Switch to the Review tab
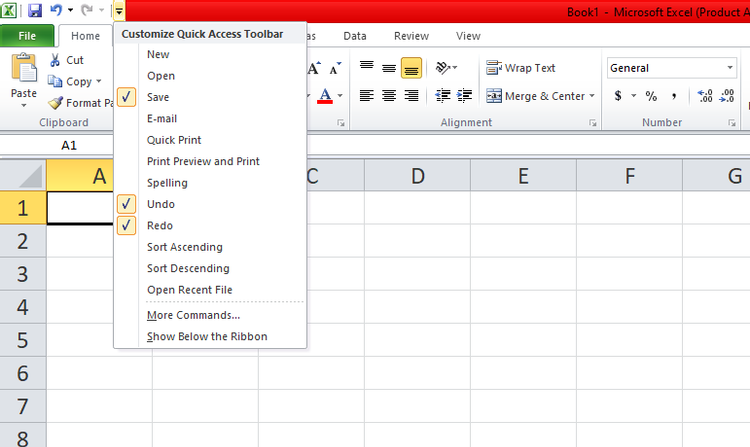The width and height of the screenshot is (750, 447). coord(411,36)
